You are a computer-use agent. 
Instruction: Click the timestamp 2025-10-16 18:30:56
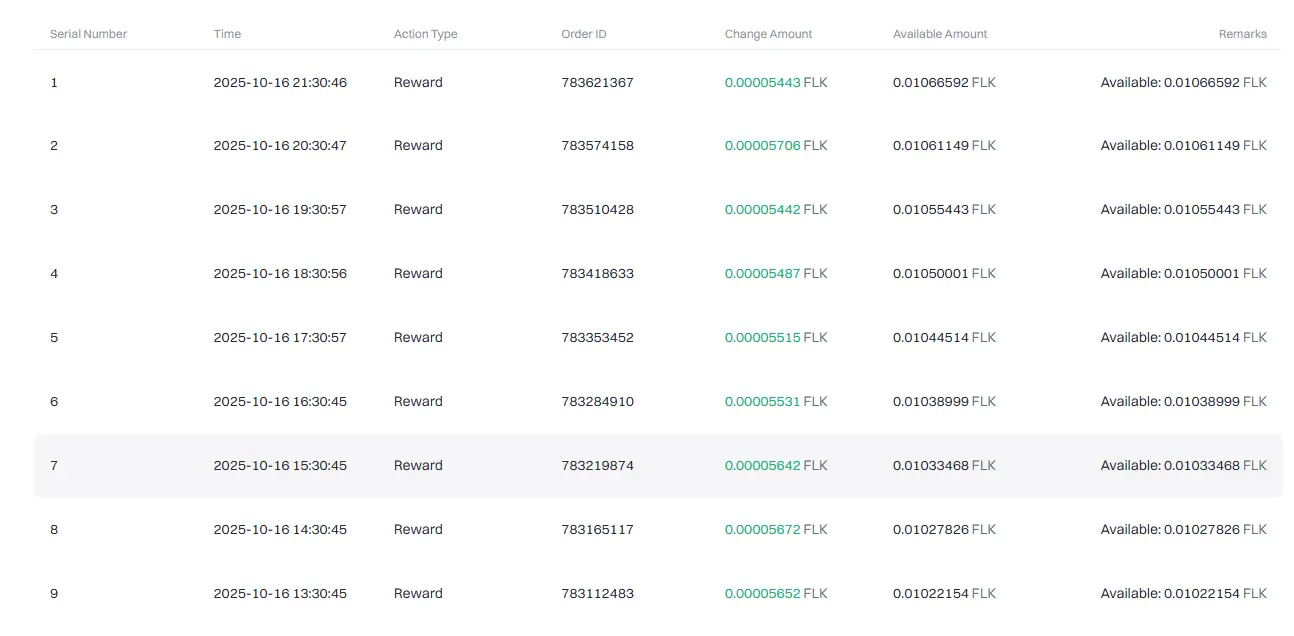(x=280, y=274)
